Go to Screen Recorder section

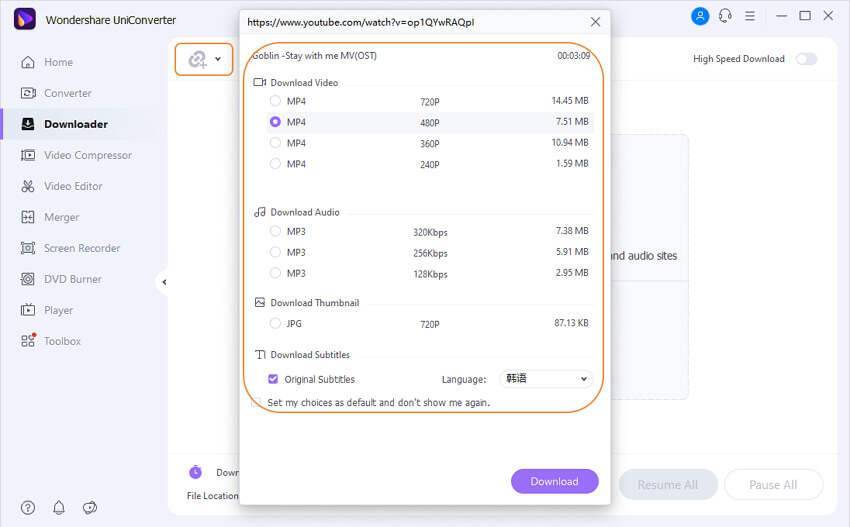tap(82, 248)
